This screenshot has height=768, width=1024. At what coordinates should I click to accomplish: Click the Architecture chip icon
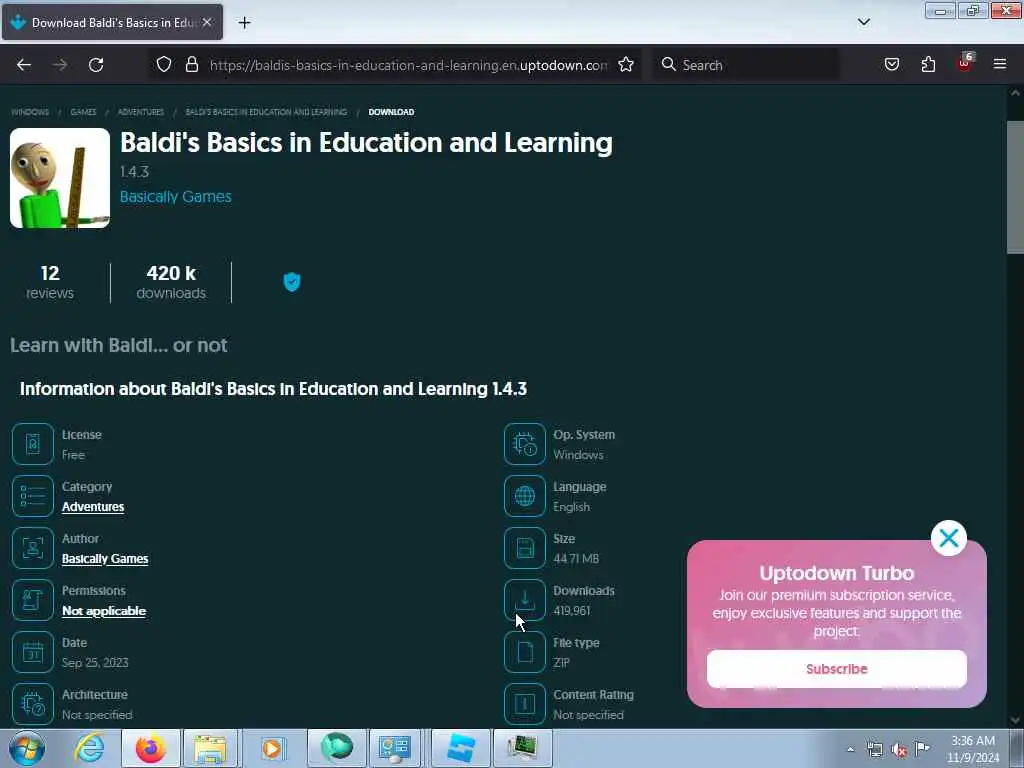coord(33,704)
